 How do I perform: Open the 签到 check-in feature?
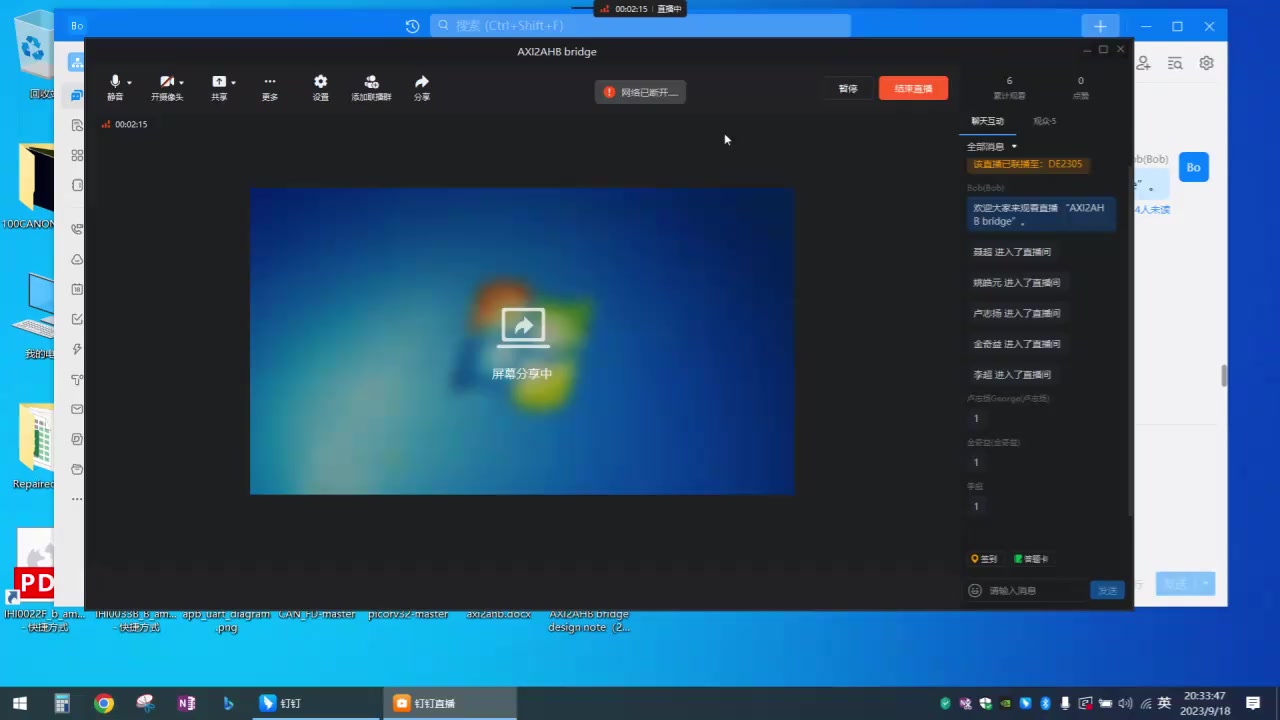click(x=984, y=559)
